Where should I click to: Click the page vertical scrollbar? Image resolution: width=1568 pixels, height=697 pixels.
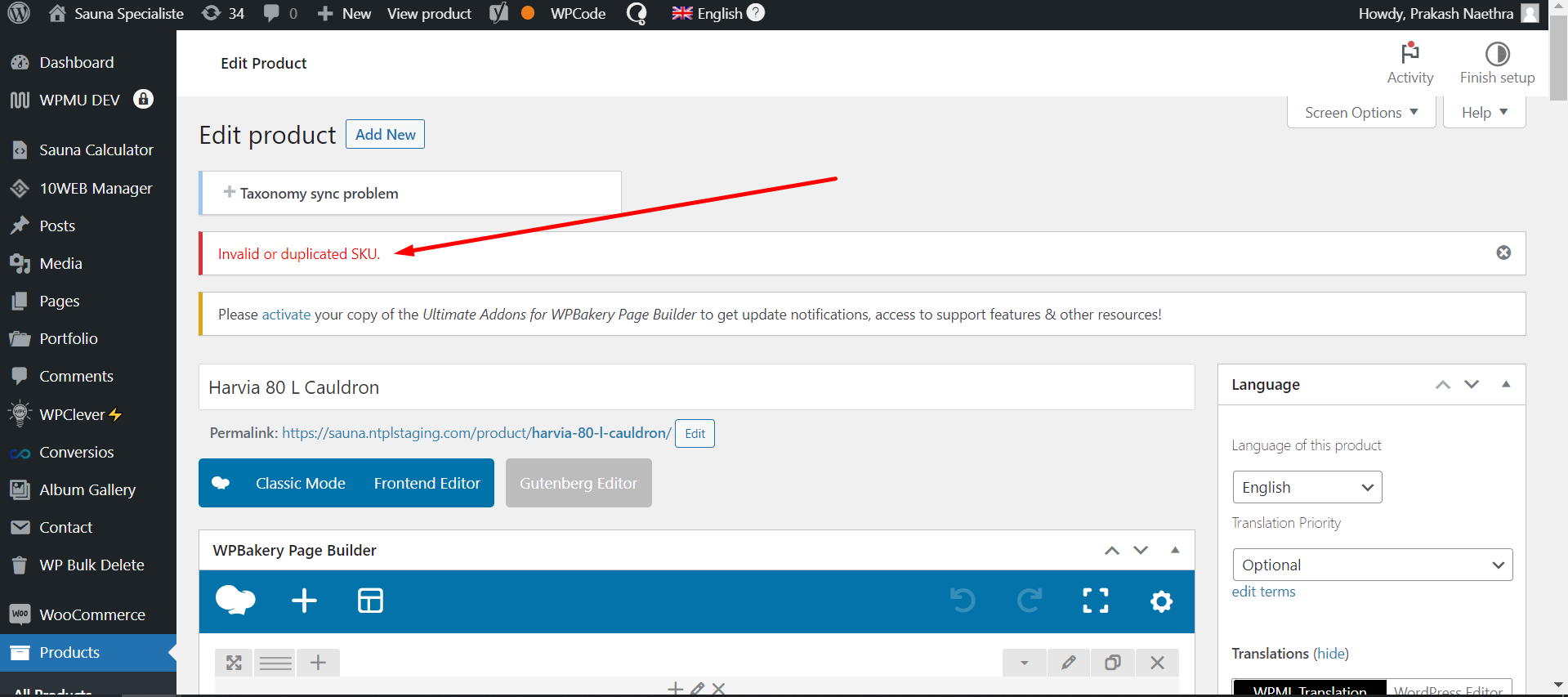1558,60
